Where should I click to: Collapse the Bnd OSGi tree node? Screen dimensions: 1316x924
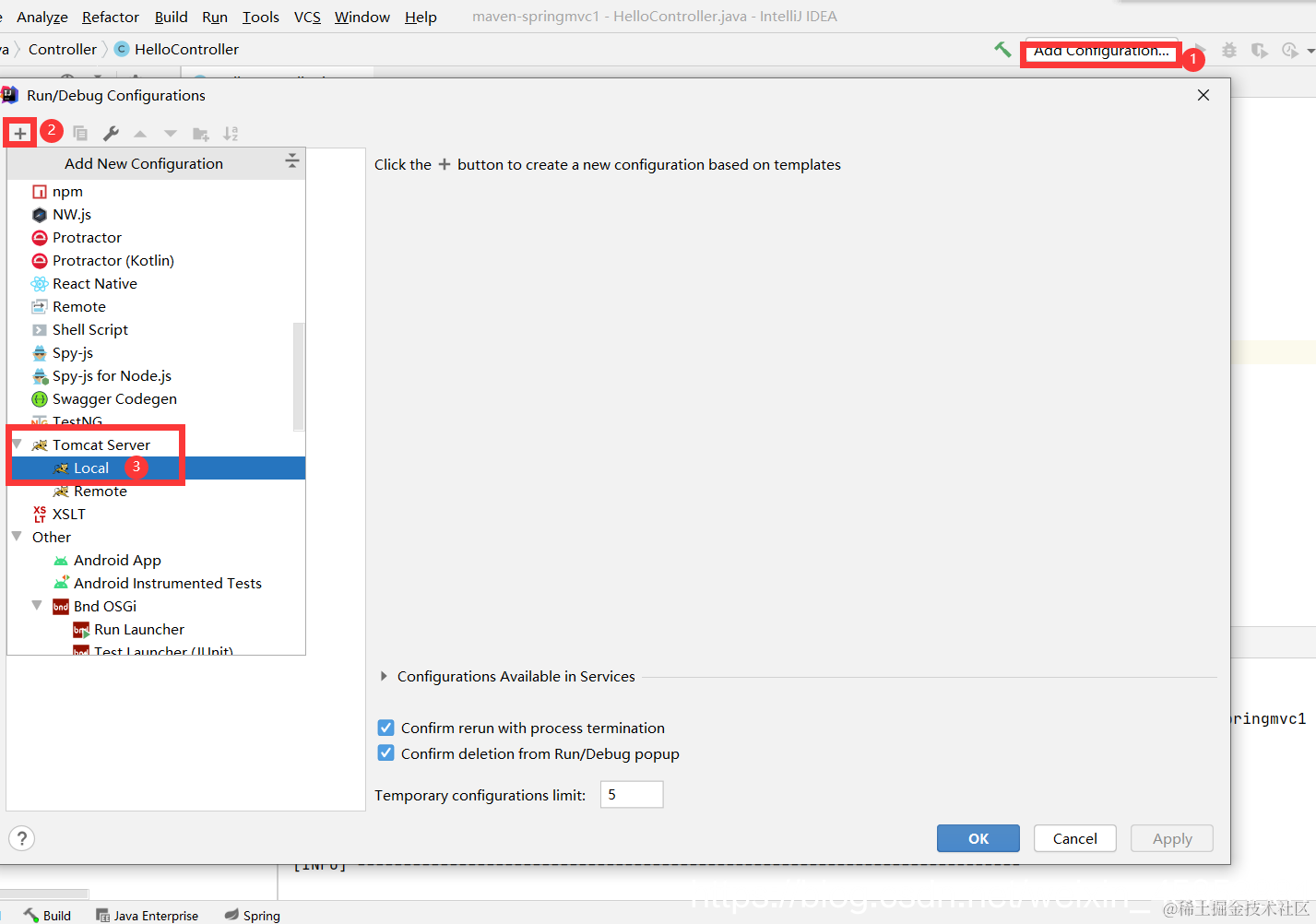point(37,605)
